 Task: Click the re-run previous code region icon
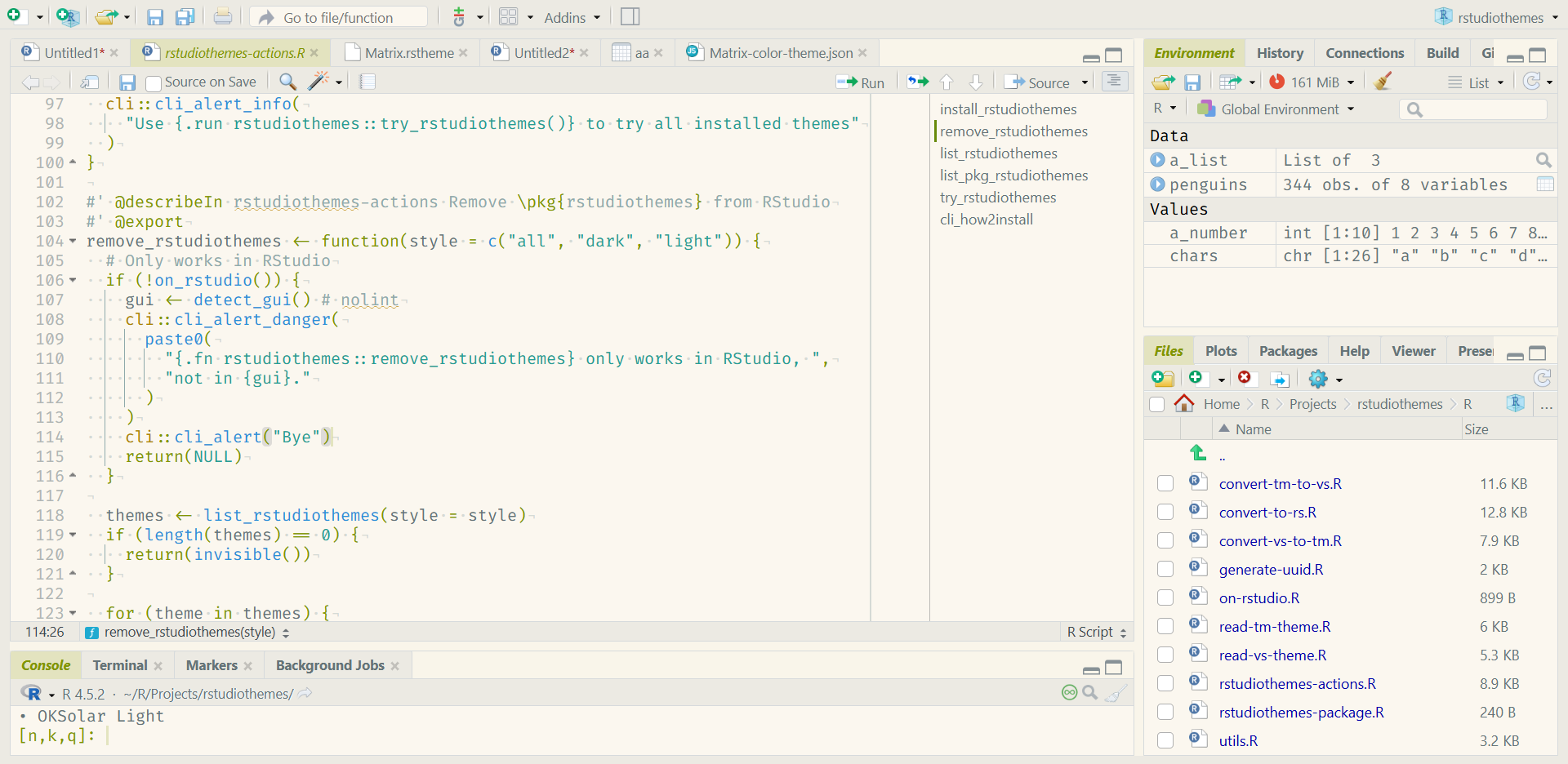click(x=918, y=82)
